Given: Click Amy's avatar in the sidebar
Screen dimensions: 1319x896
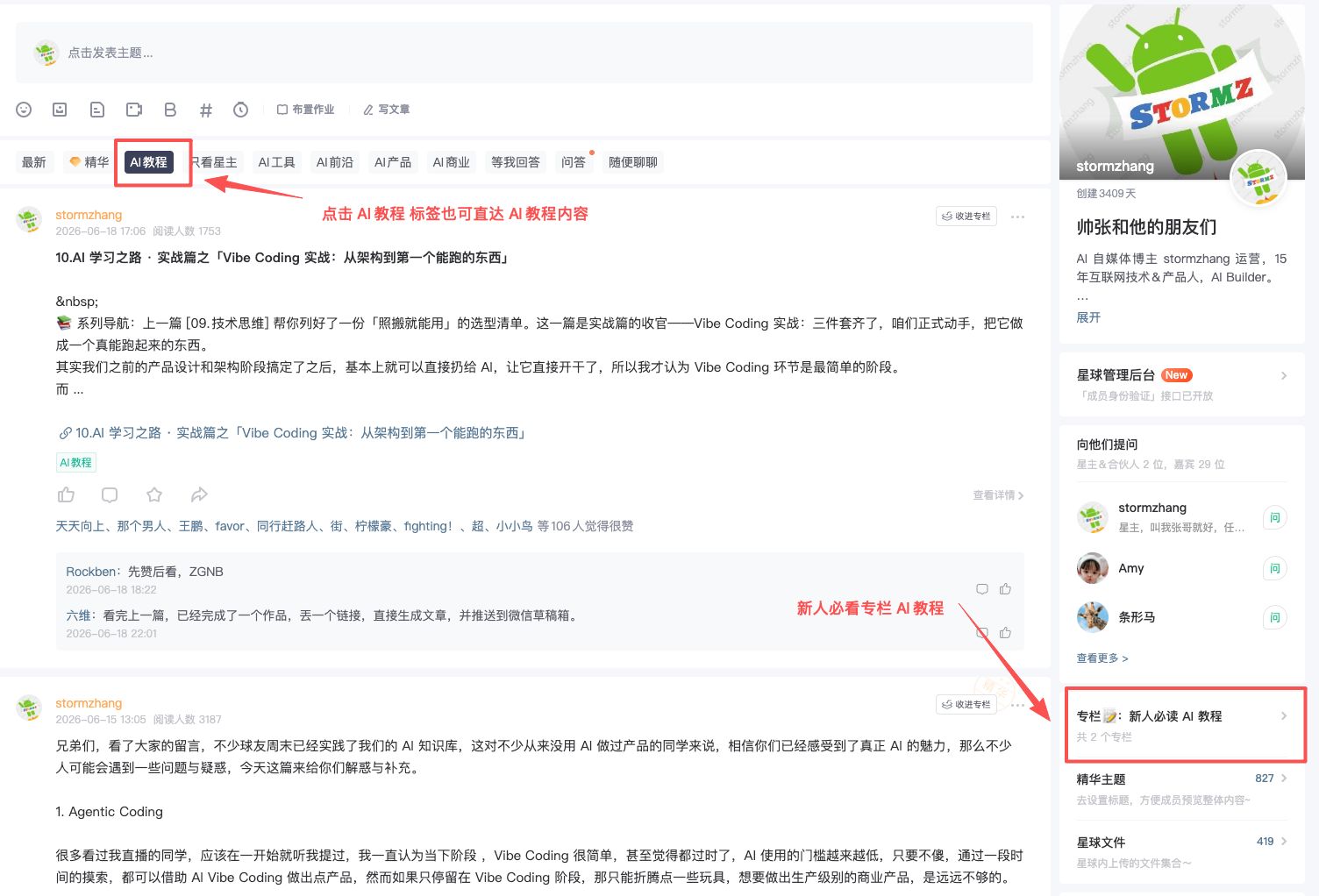Looking at the screenshot, I should 1092,568.
